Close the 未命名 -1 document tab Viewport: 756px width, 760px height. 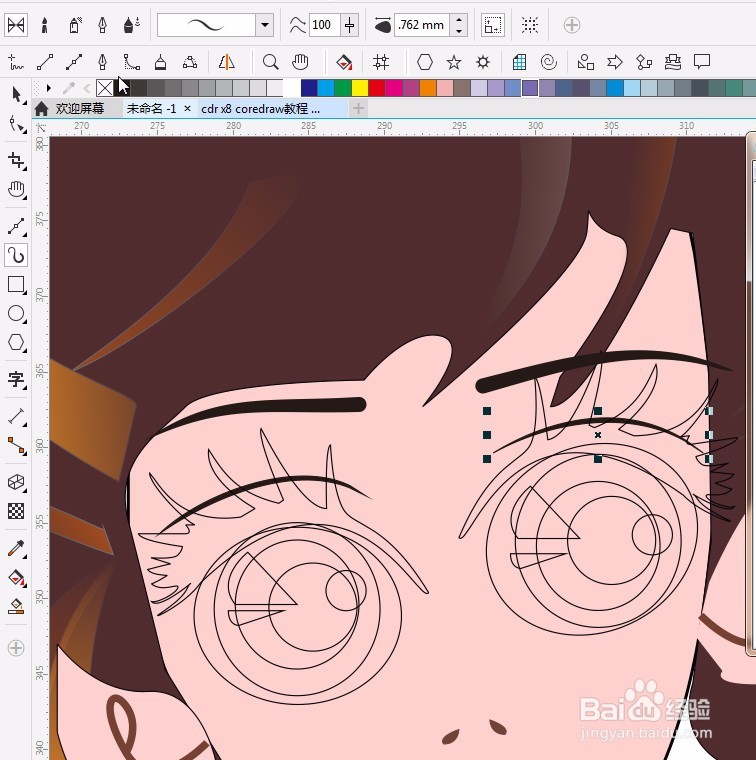pos(188,109)
